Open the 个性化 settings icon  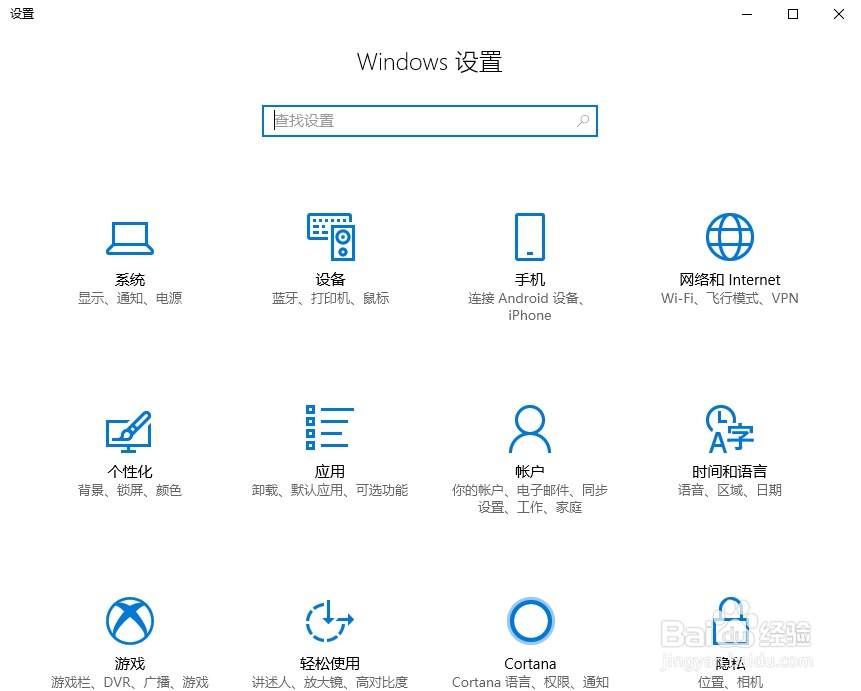(129, 430)
